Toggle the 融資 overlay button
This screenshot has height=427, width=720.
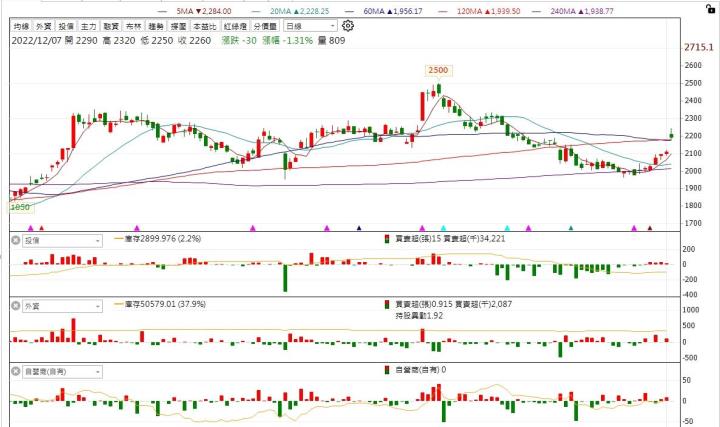click(111, 26)
